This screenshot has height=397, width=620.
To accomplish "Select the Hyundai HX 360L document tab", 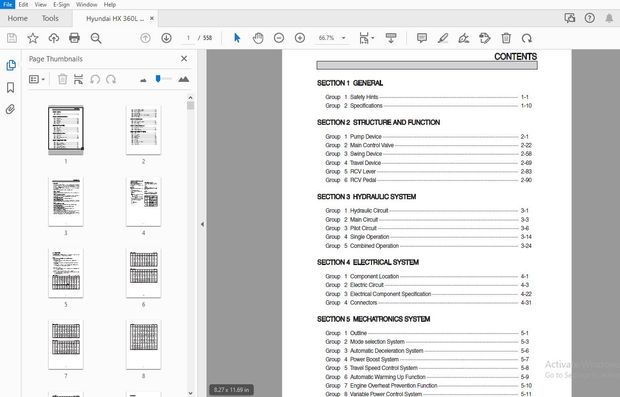I will (115, 18).
